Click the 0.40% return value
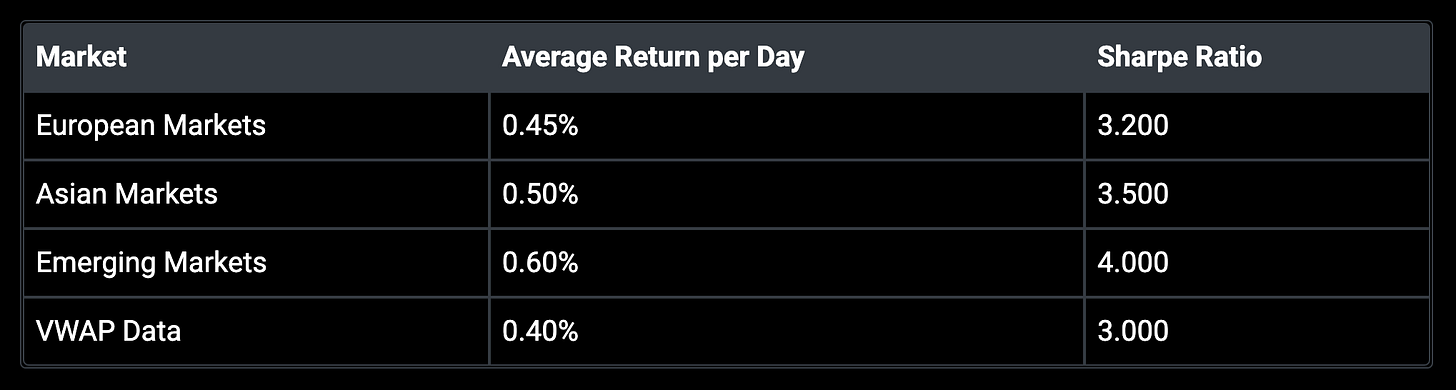Viewport: 1456px width, 390px height. click(540, 331)
